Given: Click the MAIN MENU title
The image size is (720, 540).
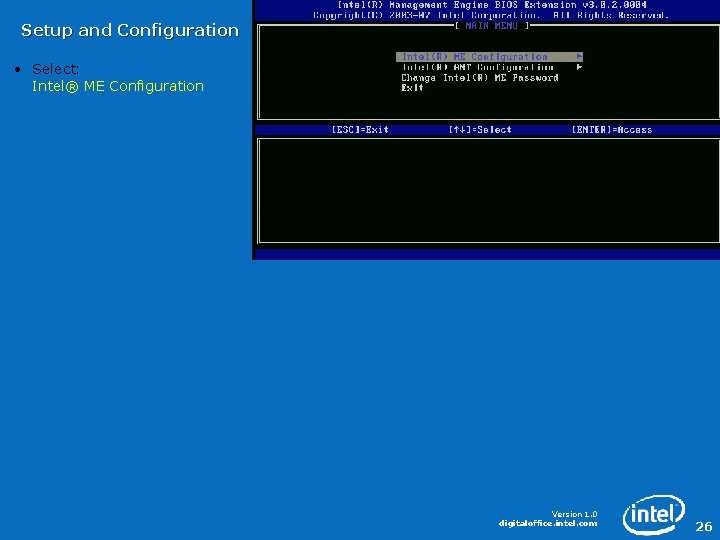Looking at the screenshot, I should (x=492, y=26).
